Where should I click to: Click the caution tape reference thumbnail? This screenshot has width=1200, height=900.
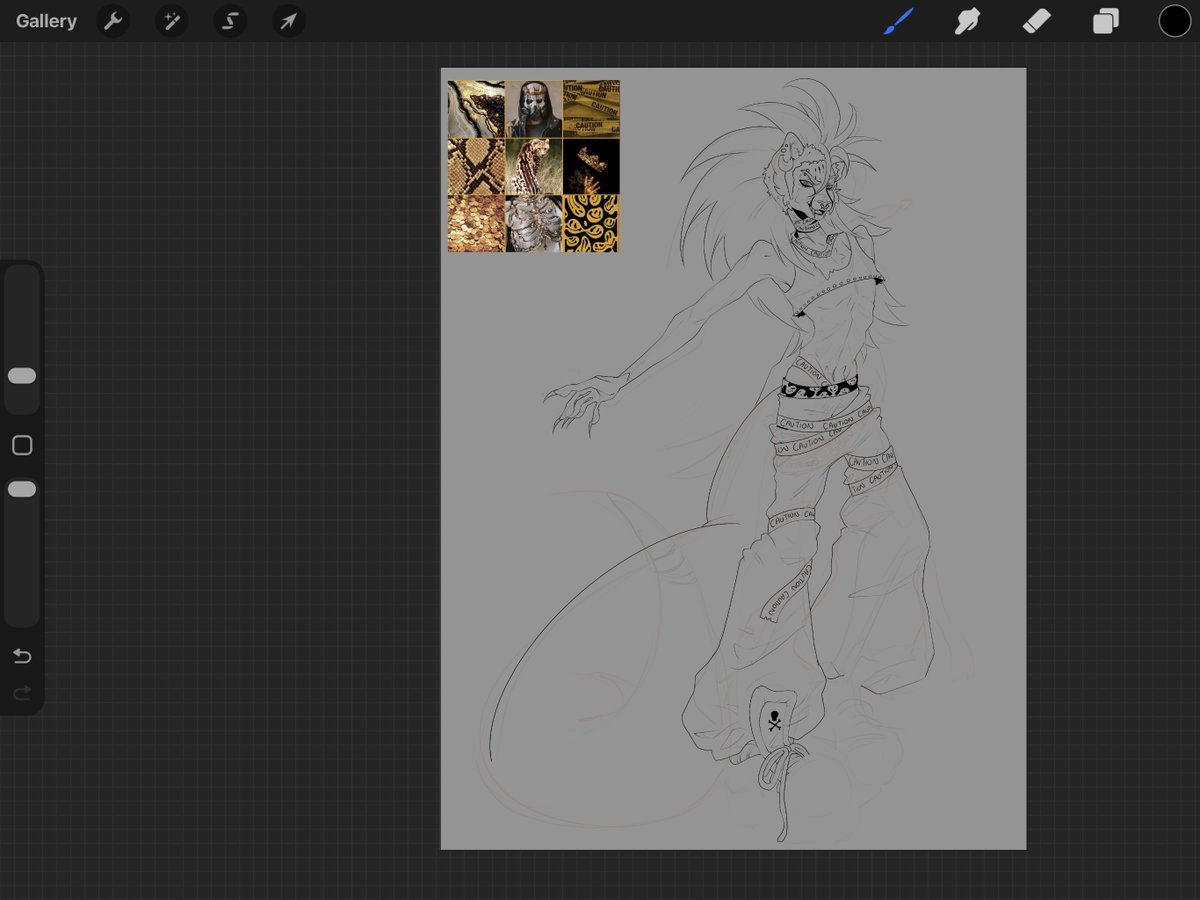tap(591, 109)
